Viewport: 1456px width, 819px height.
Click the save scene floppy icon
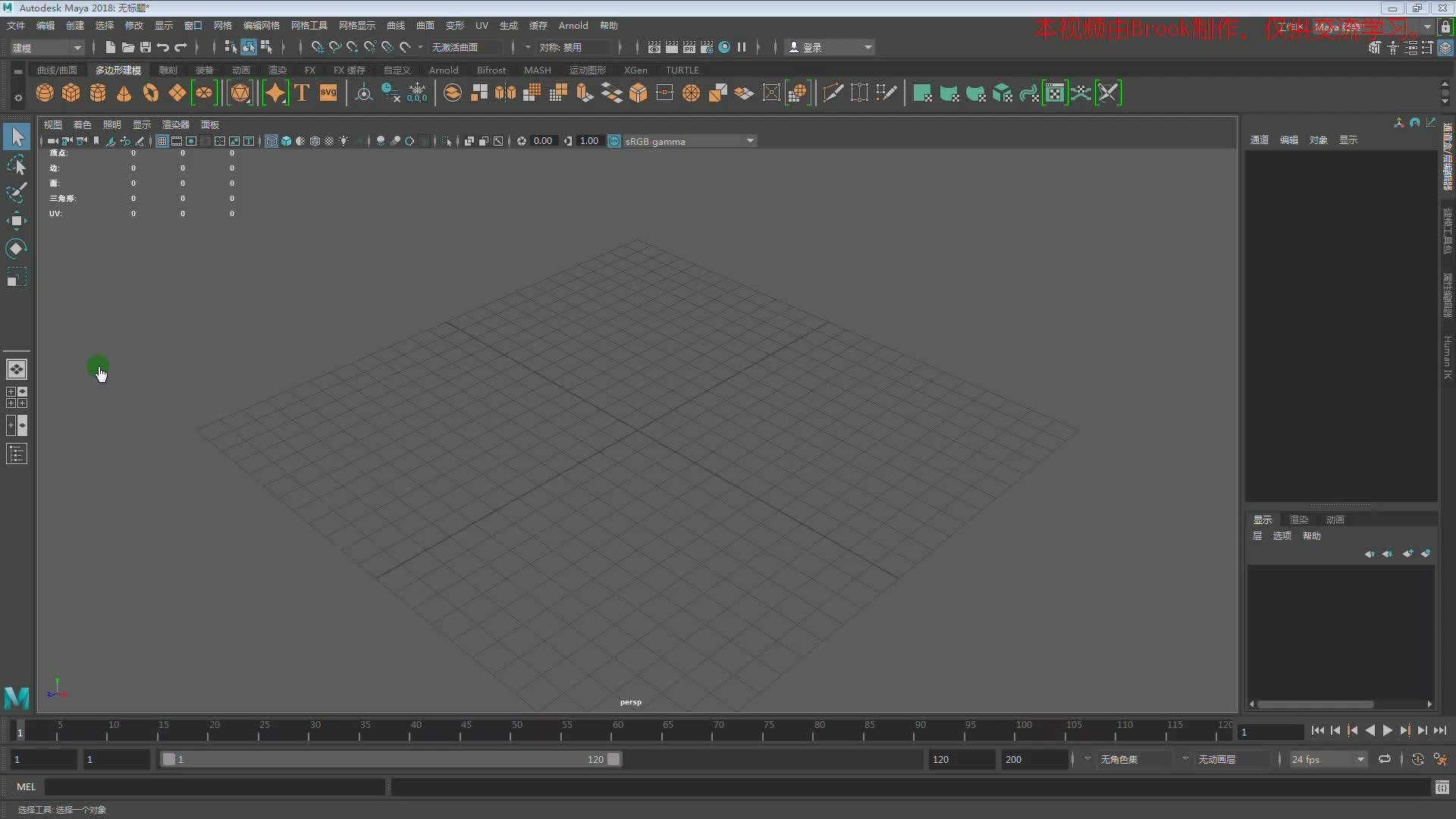pyautogui.click(x=146, y=47)
